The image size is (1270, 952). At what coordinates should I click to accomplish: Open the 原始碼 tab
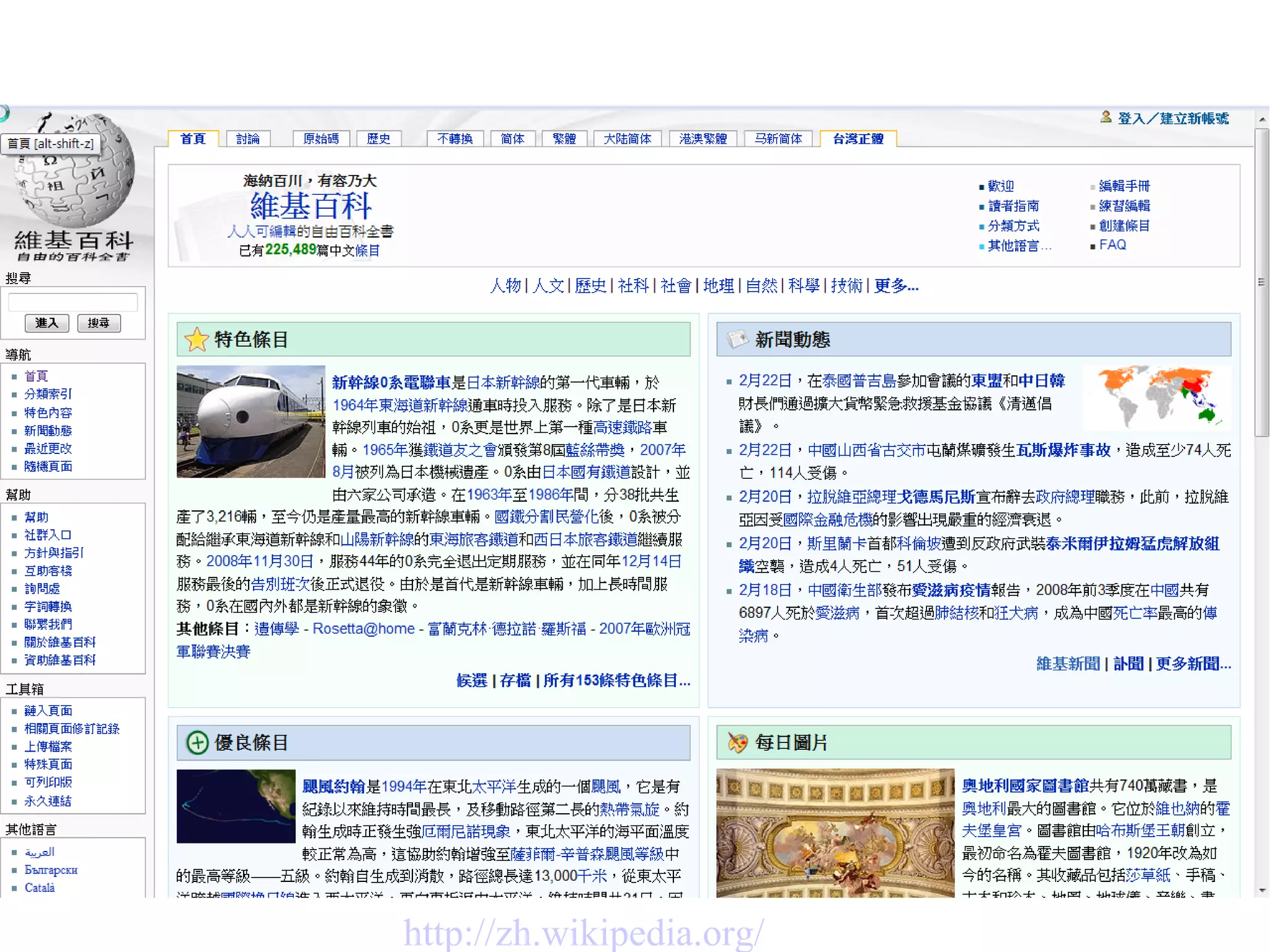(x=321, y=139)
